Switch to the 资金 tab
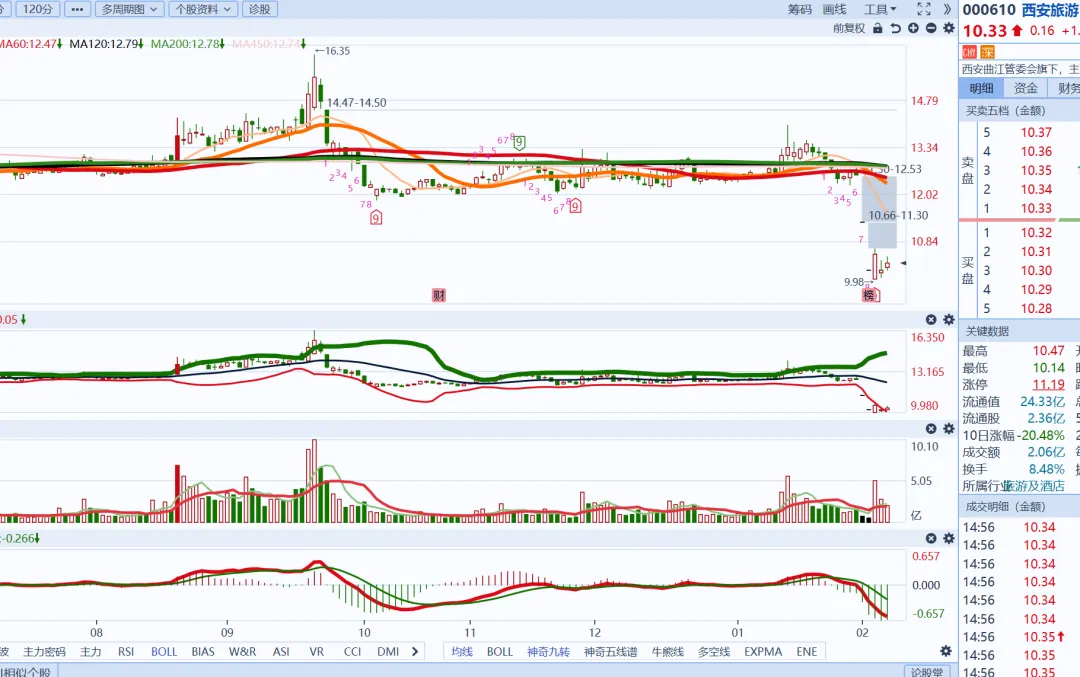1080x677 pixels. click(1025, 88)
